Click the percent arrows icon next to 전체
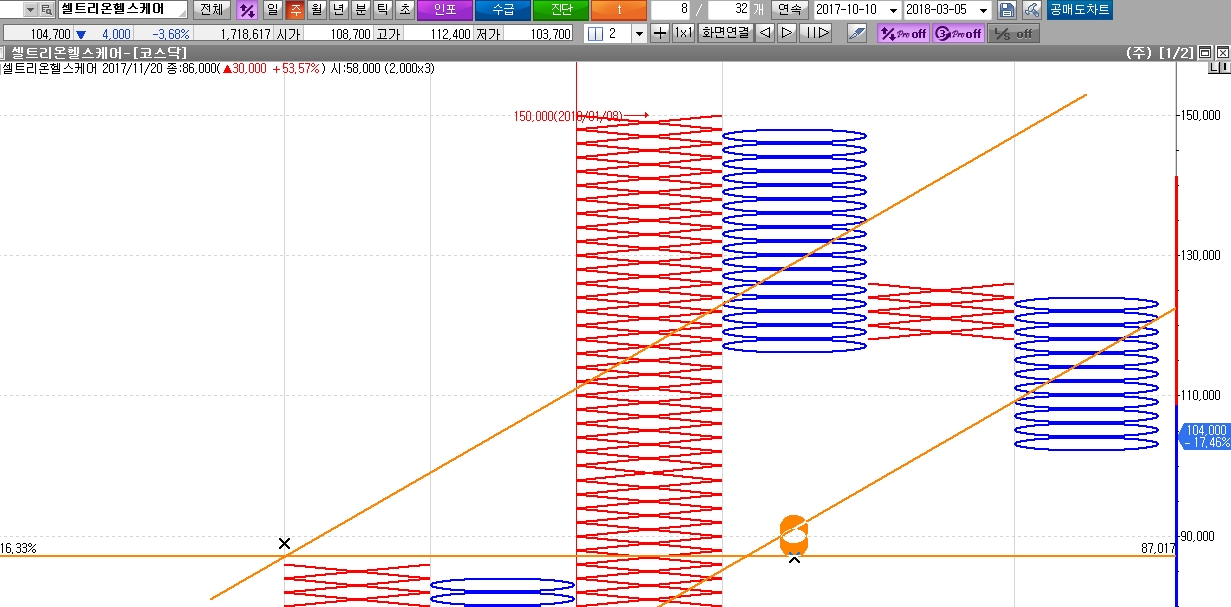 (246, 10)
